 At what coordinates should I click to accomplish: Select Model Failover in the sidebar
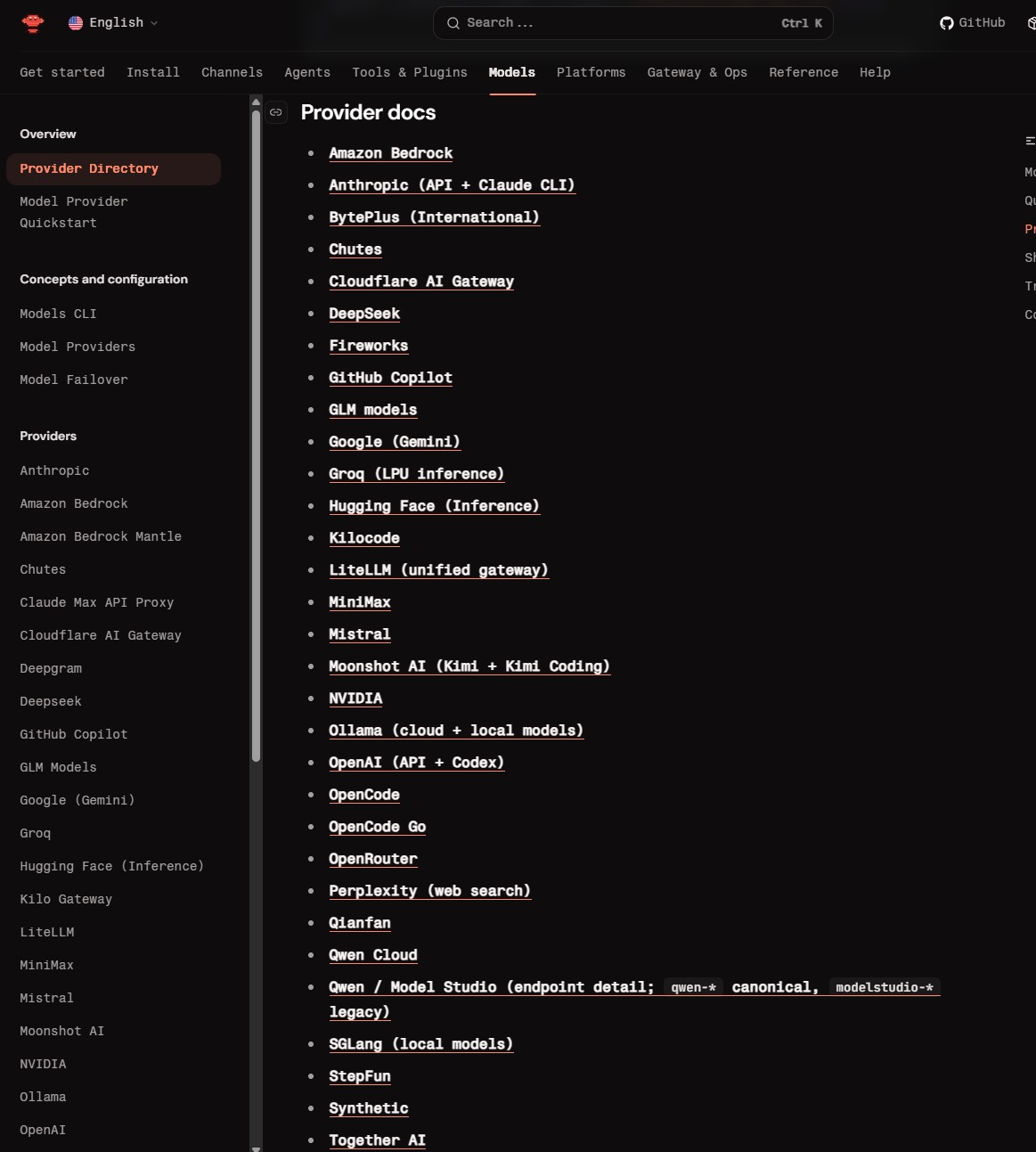[x=73, y=380]
